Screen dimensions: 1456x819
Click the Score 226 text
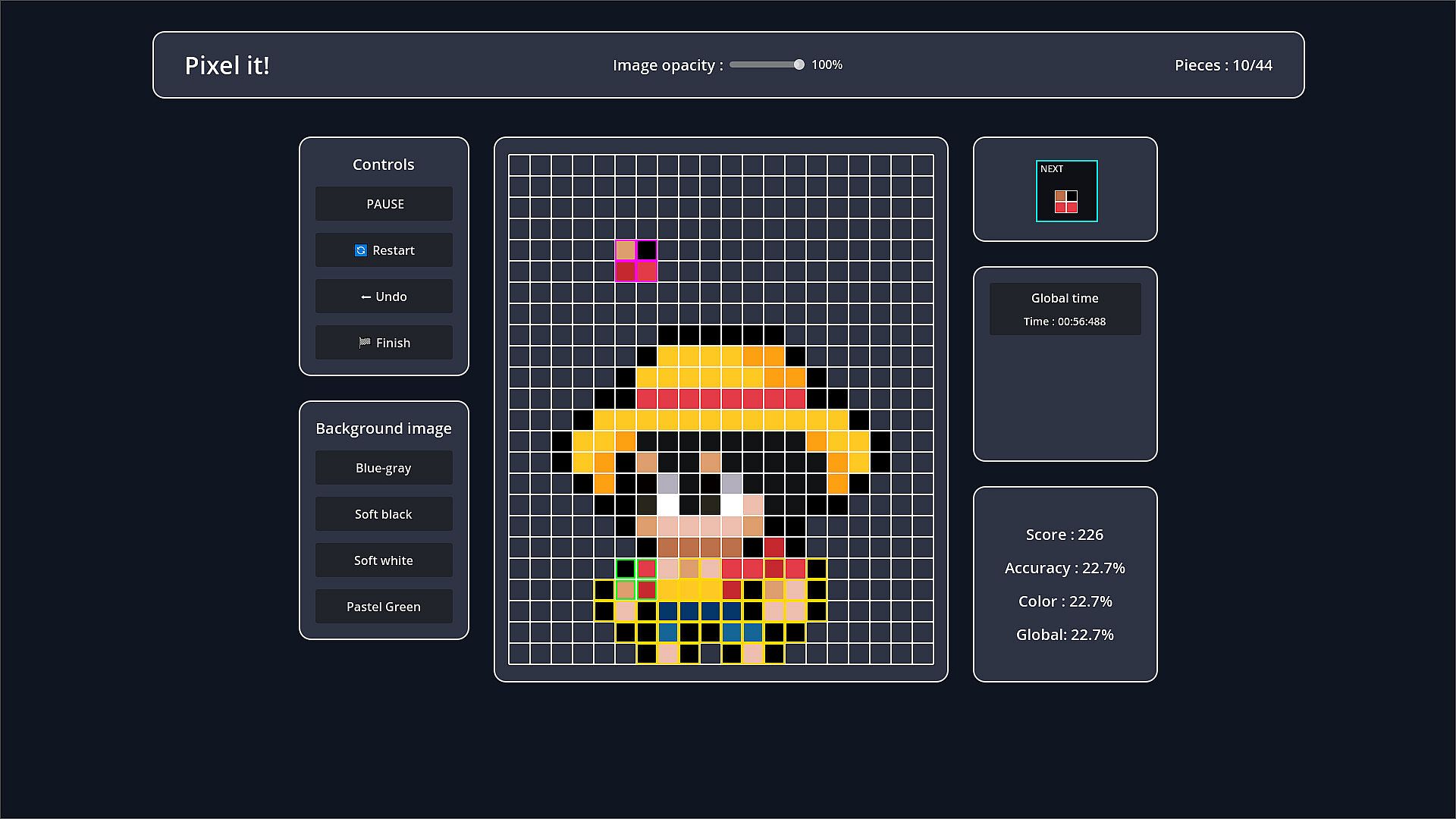point(1065,535)
